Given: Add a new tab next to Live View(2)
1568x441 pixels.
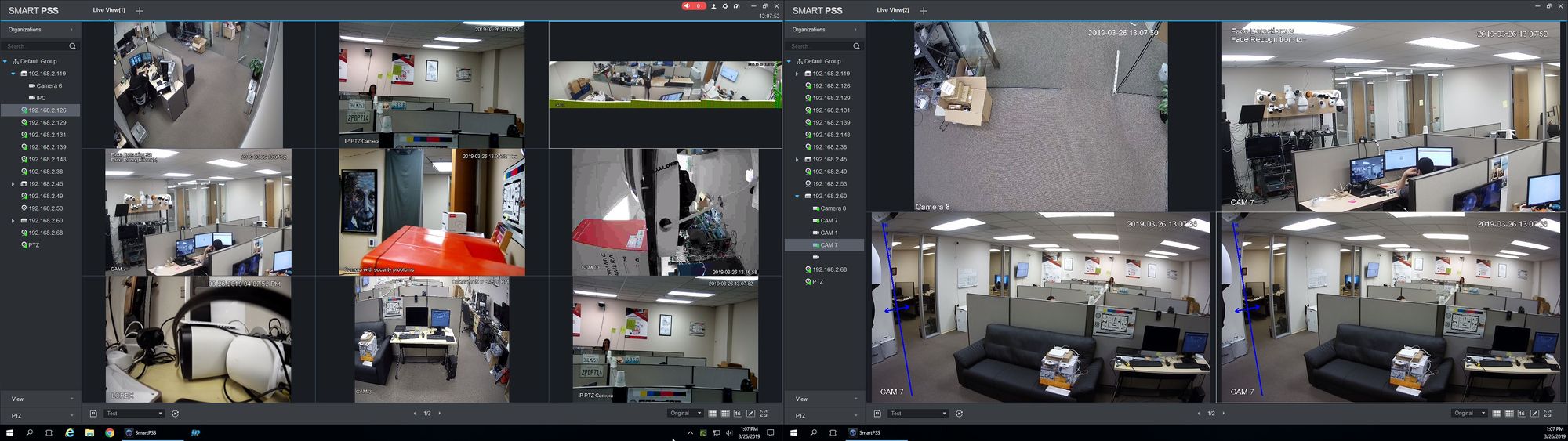Looking at the screenshot, I should (924, 10).
